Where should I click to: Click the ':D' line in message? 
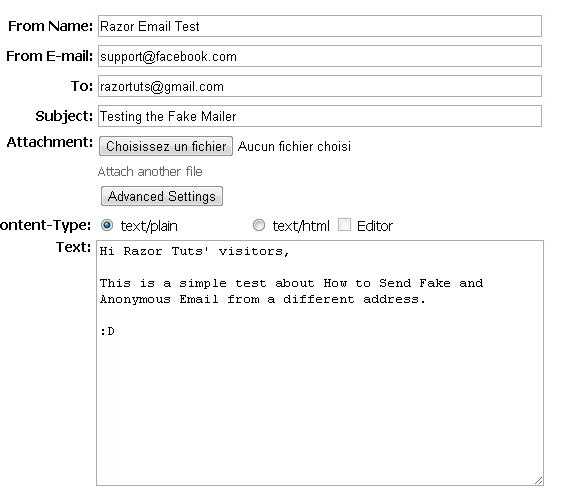(x=107, y=331)
